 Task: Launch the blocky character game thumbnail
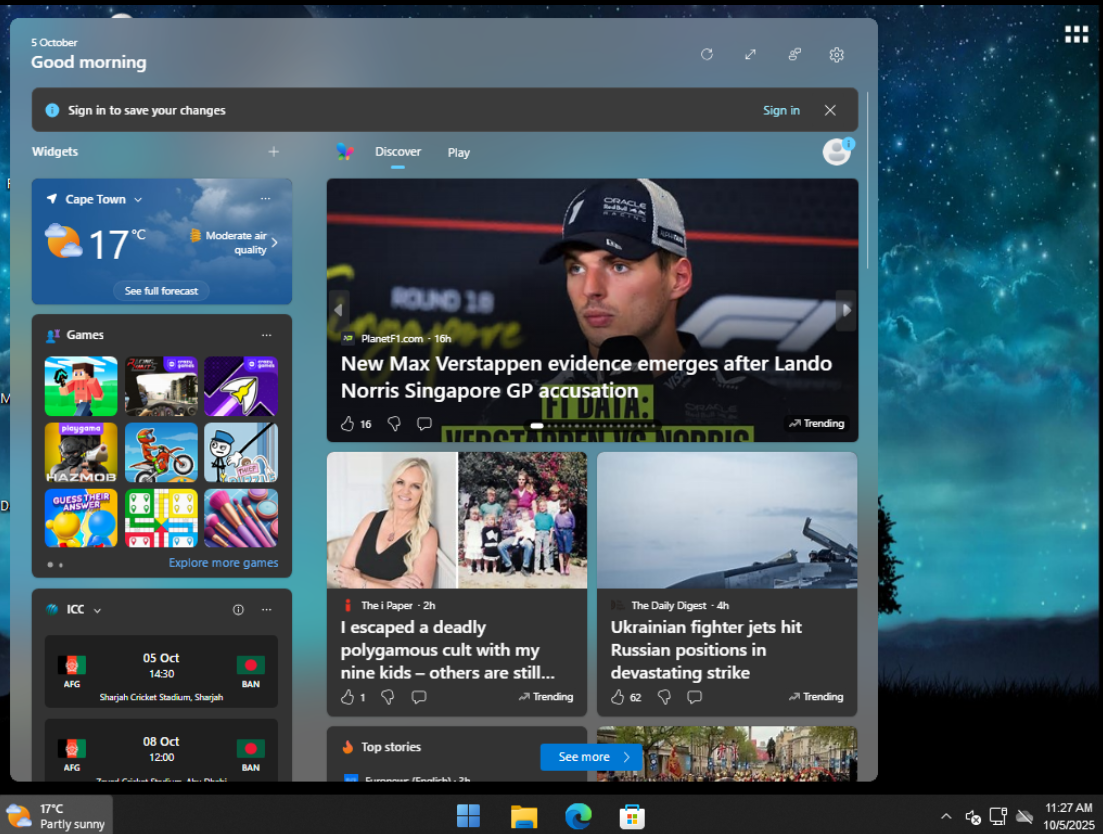tap(81, 386)
